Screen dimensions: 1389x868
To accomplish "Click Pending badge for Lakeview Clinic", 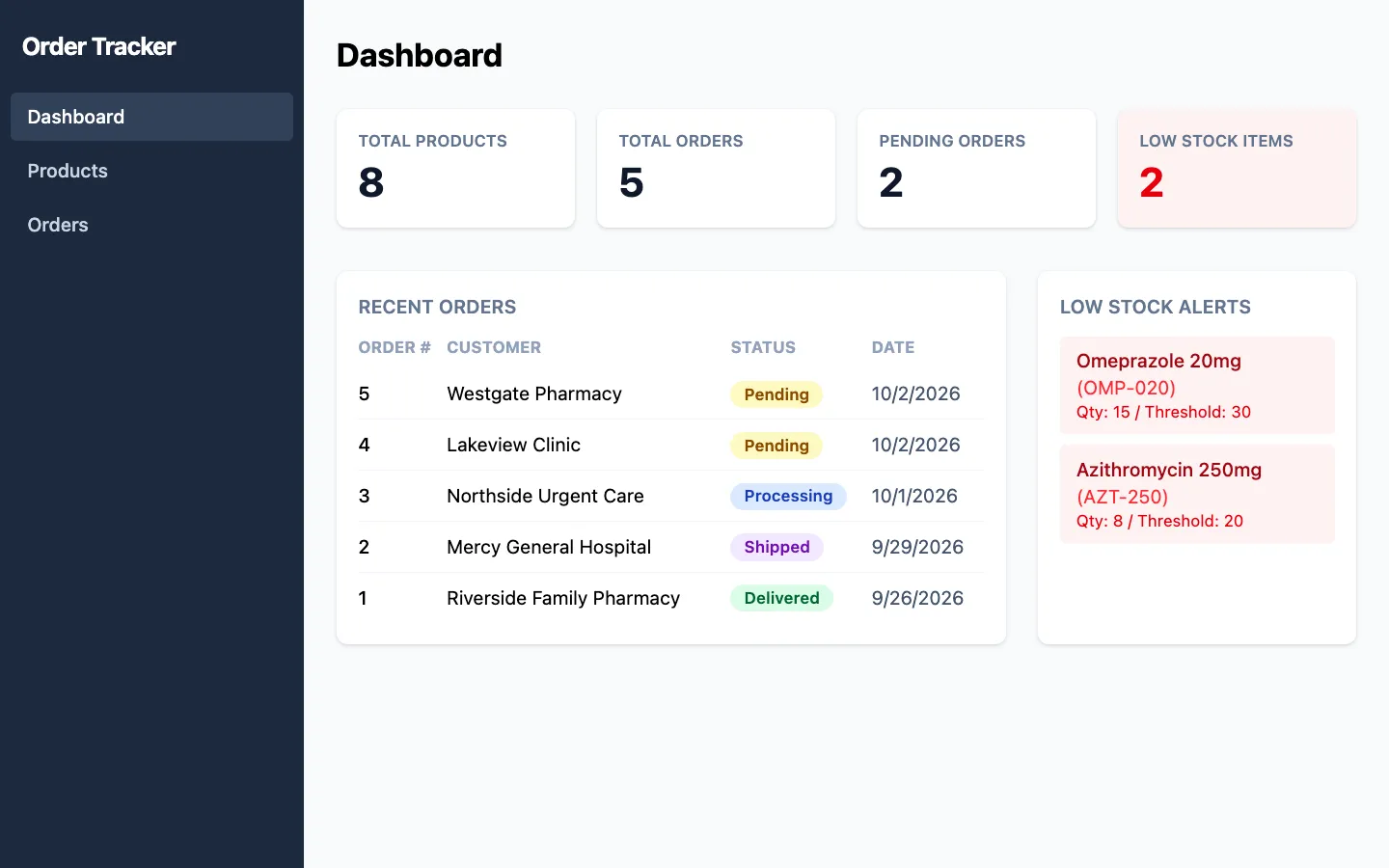I will [776, 446].
